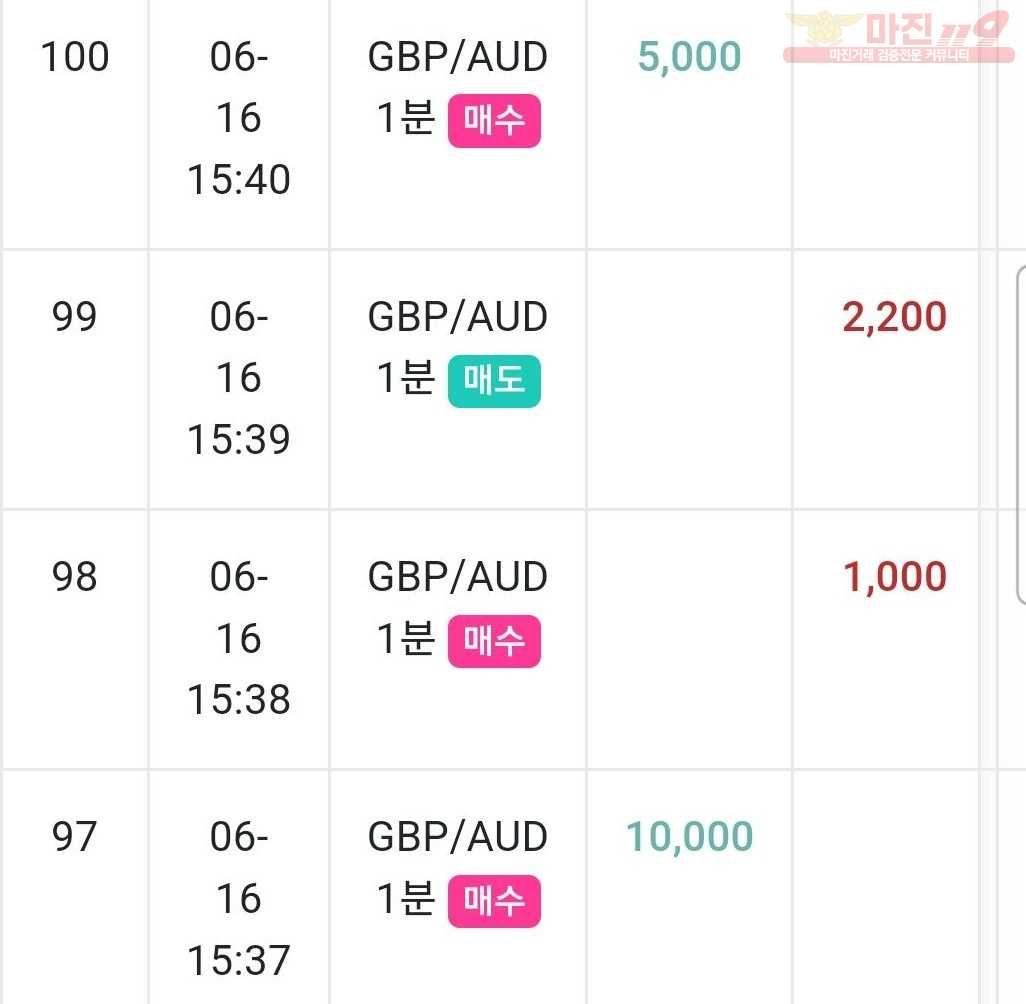This screenshot has height=1004, width=1026.
Task: Select the 5,000 amount in row 100
Action: pyautogui.click(x=689, y=56)
